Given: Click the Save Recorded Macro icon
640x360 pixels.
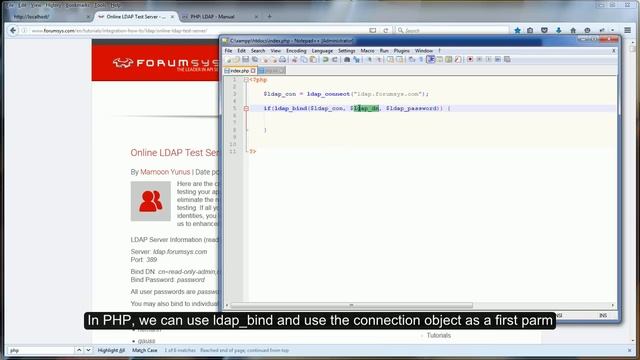Looking at the screenshot, I should pyautogui.click(x=507, y=60).
